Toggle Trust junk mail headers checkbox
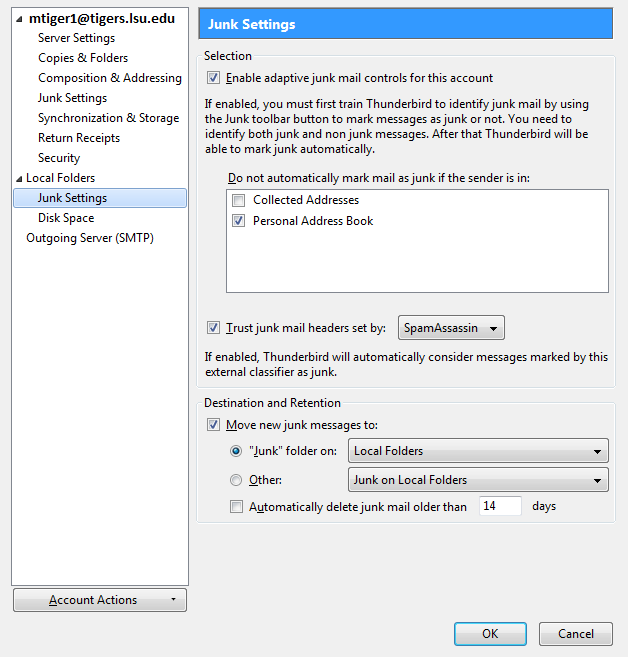 (213, 328)
